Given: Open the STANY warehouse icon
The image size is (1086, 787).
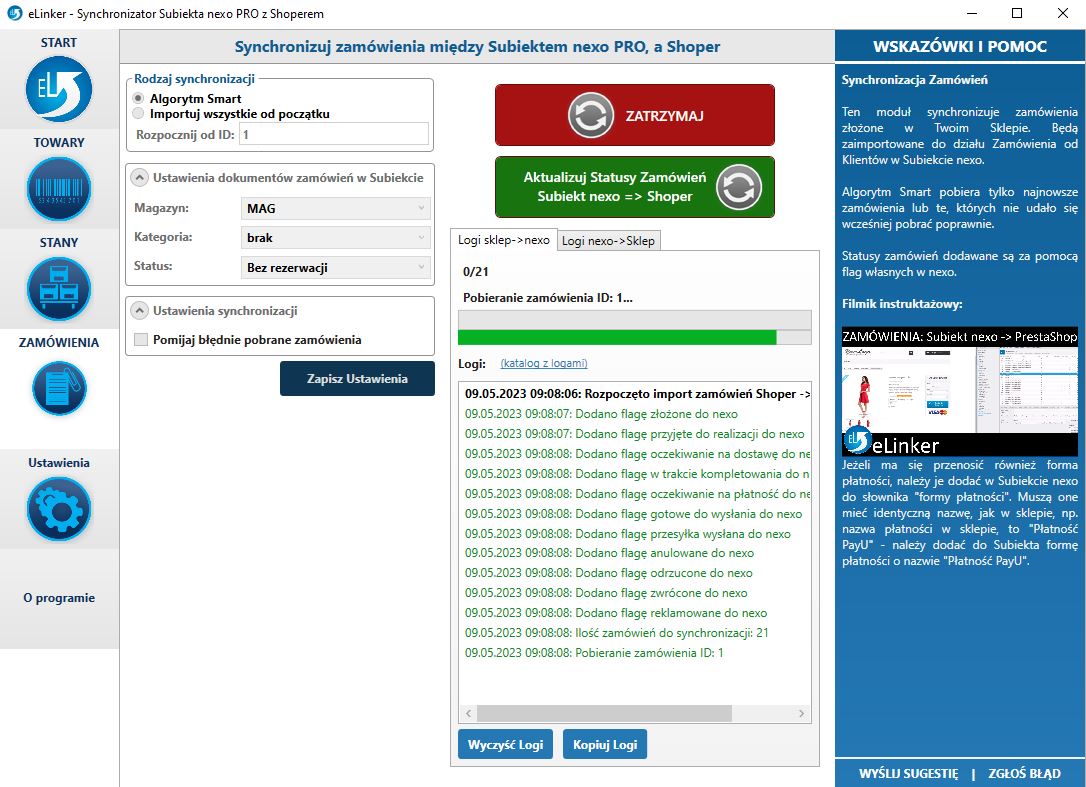Looking at the screenshot, I should (x=59, y=289).
